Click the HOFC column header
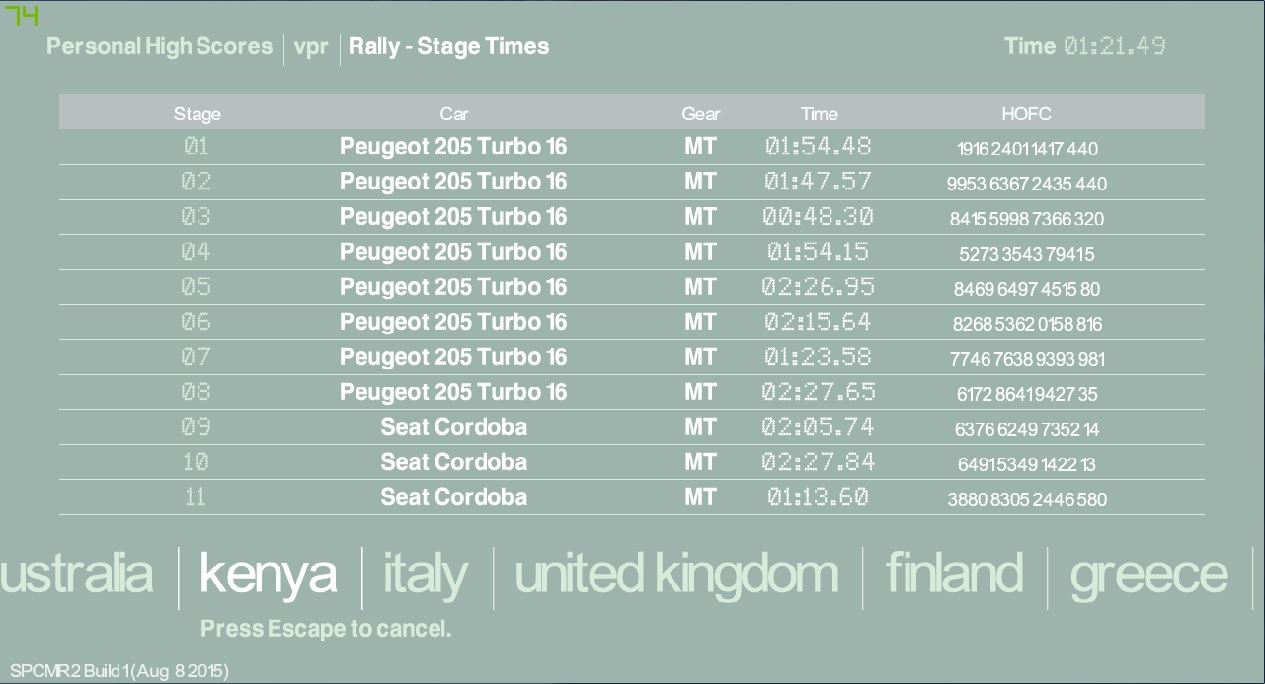 coord(1026,114)
